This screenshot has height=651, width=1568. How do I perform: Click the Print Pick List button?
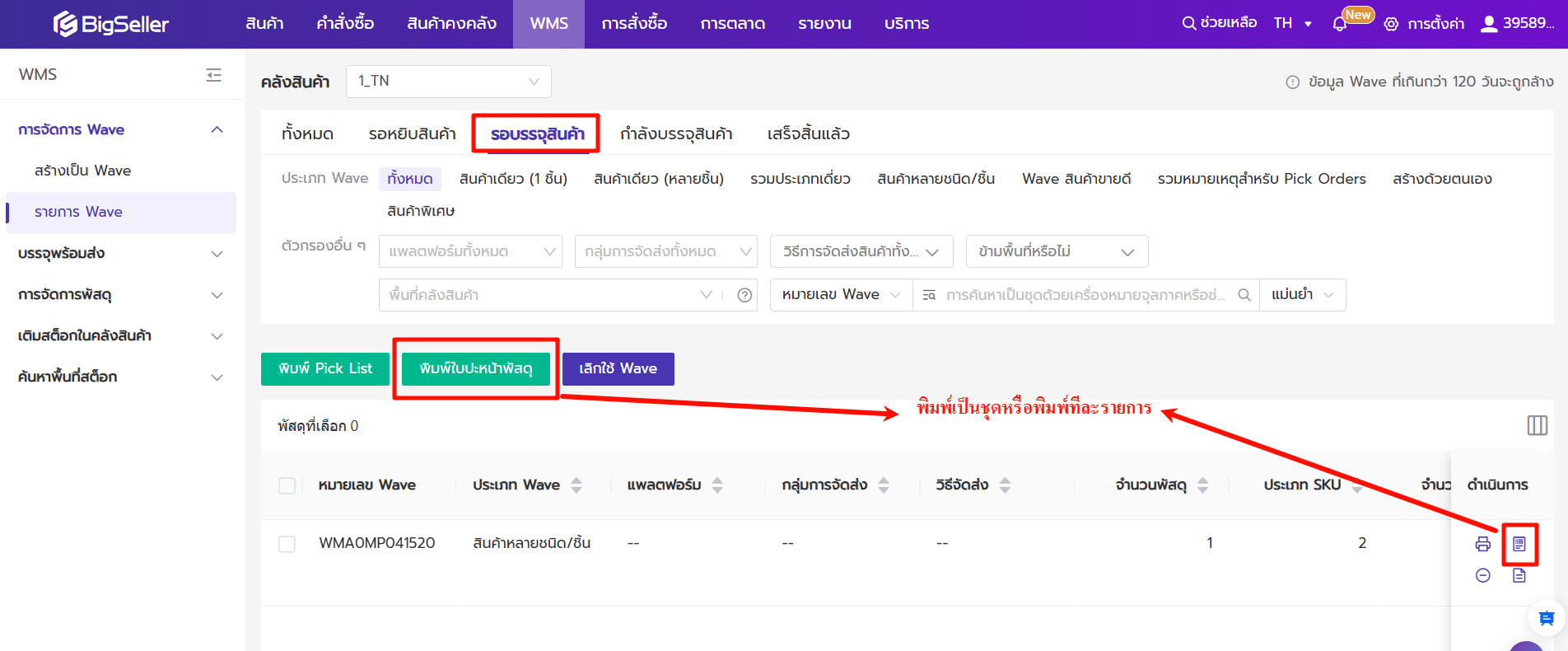325,368
